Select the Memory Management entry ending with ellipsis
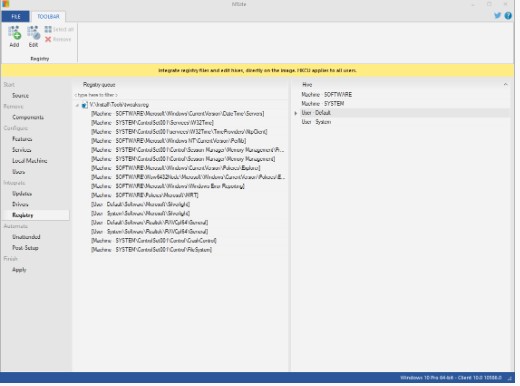Viewport: 520px width, 386px height. 188,150
